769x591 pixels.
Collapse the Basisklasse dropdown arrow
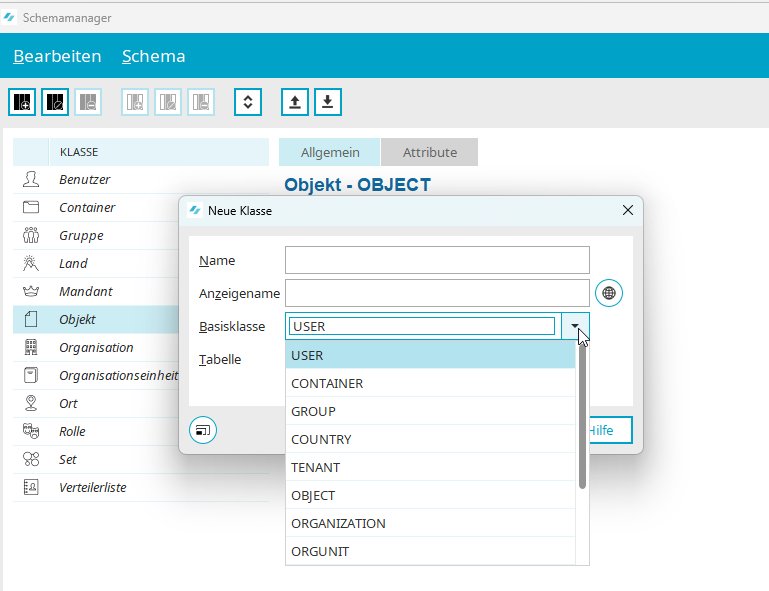pos(575,326)
